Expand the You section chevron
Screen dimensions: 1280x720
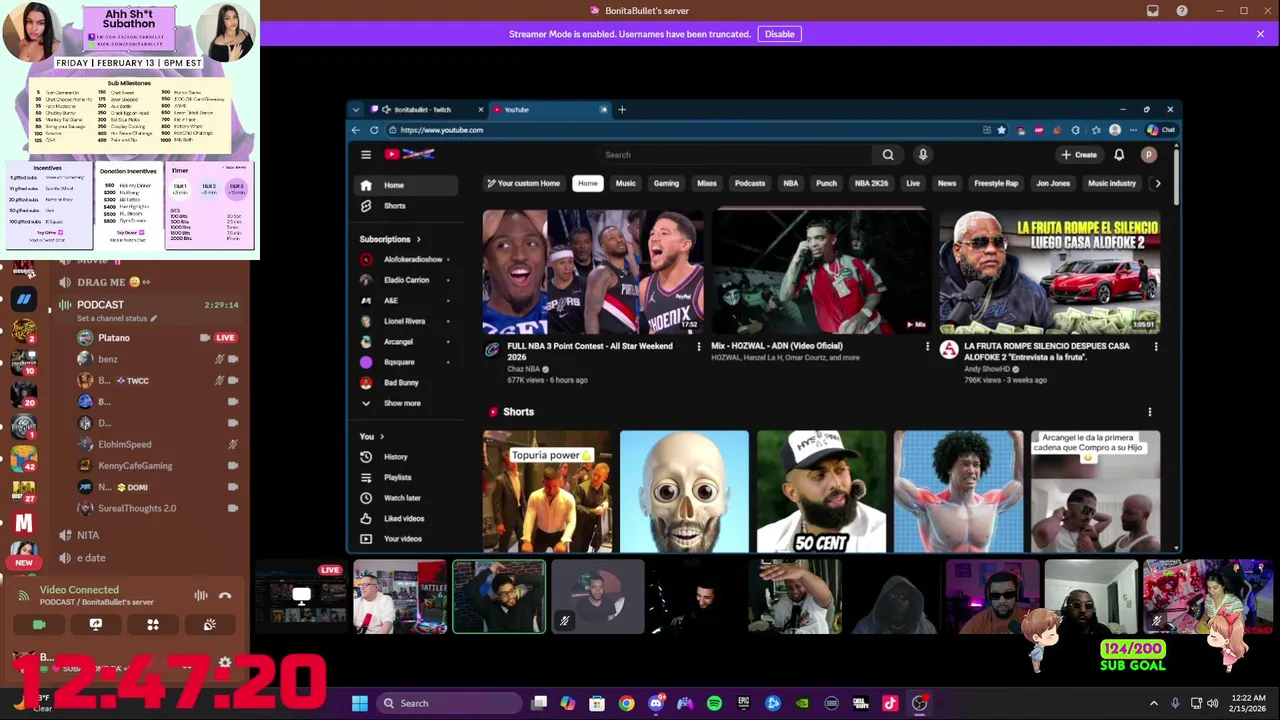tap(381, 437)
